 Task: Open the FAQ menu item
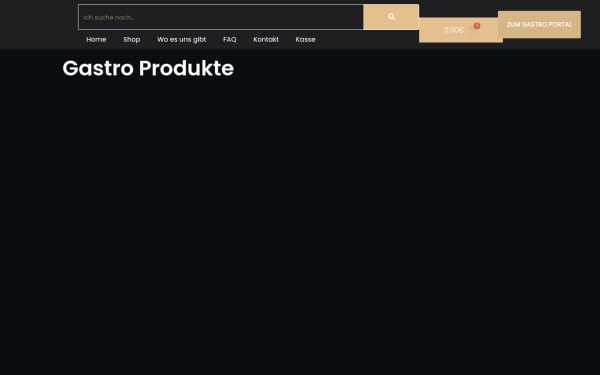[230, 39]
